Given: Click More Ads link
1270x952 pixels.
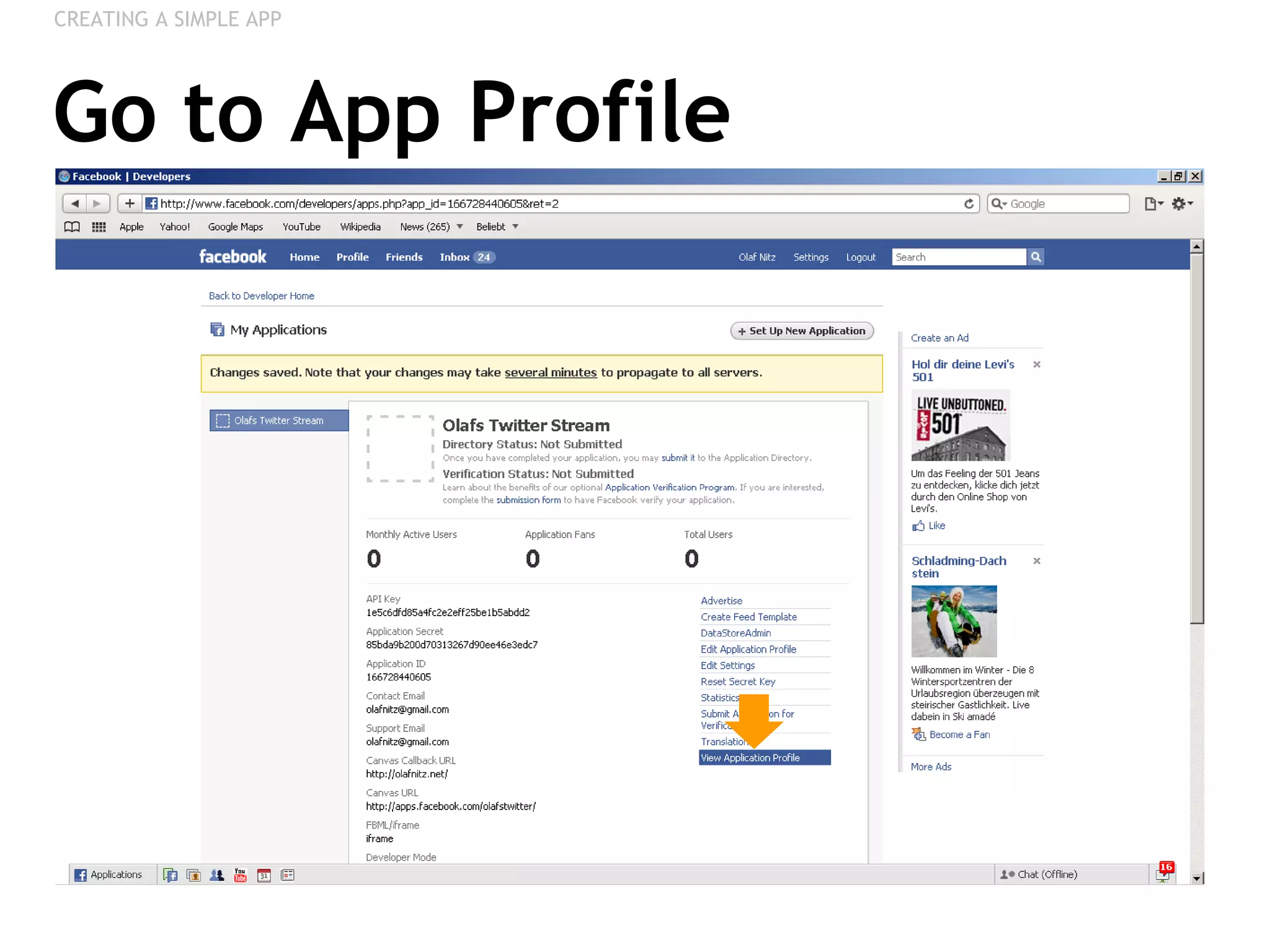Looking at the screenshot, I should click(x=931, y=767).
